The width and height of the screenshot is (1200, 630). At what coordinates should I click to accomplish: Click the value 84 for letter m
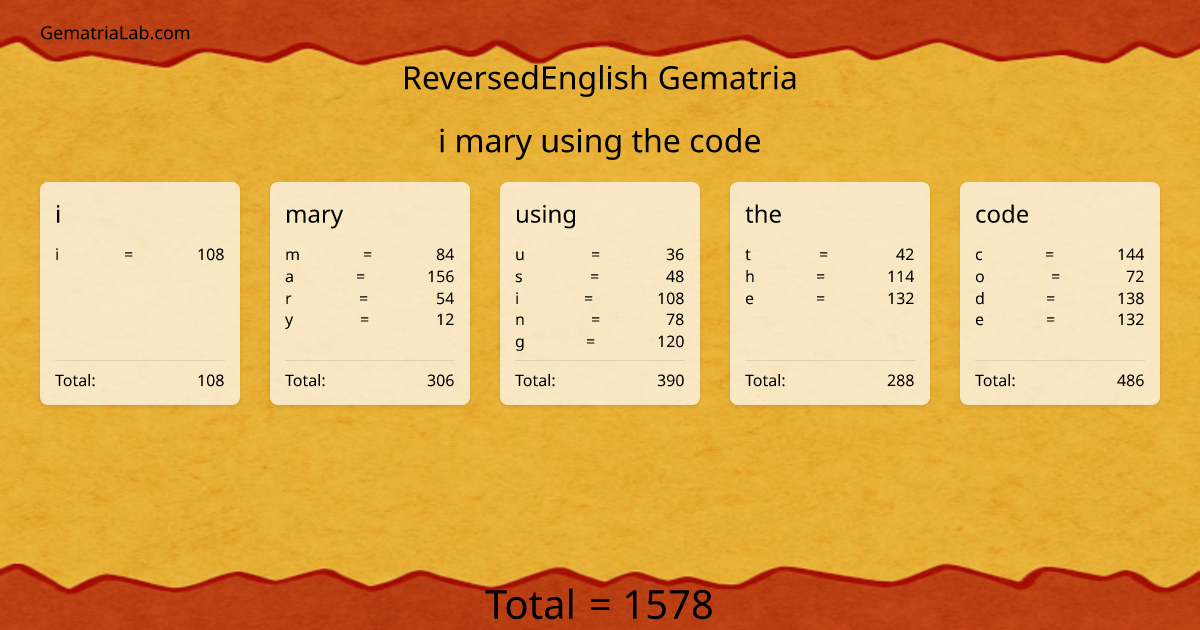pyautogui.click(x=445, y=254)
